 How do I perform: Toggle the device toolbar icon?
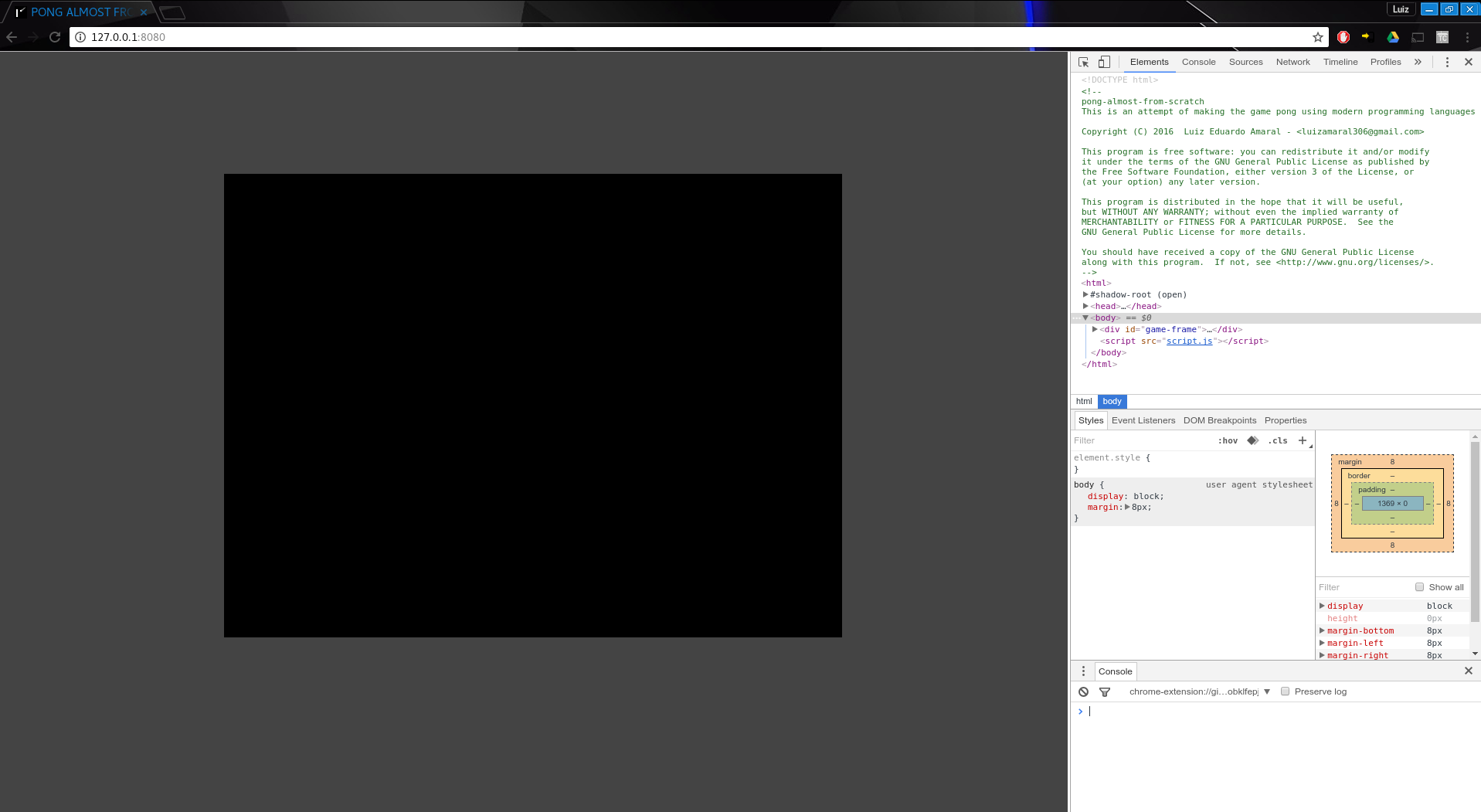(1104, 62)
